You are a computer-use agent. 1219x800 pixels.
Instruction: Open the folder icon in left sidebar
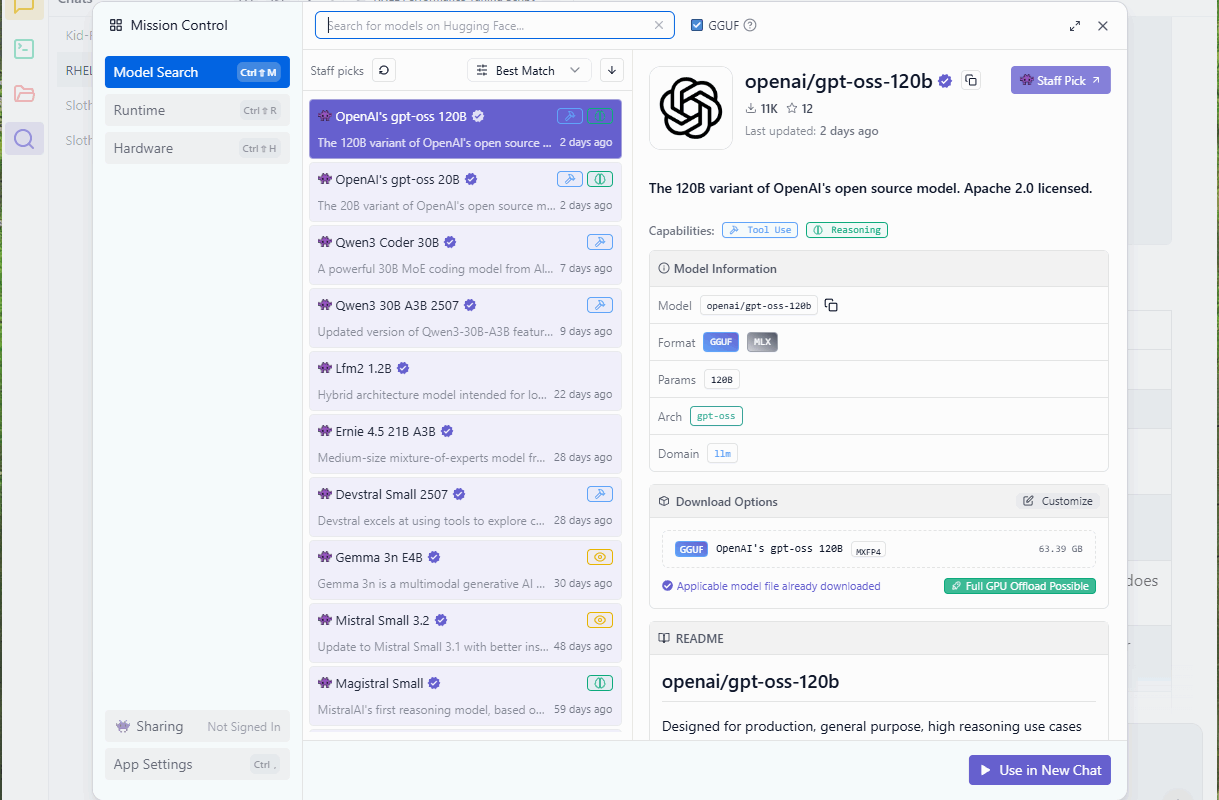[x=24, y=94]
